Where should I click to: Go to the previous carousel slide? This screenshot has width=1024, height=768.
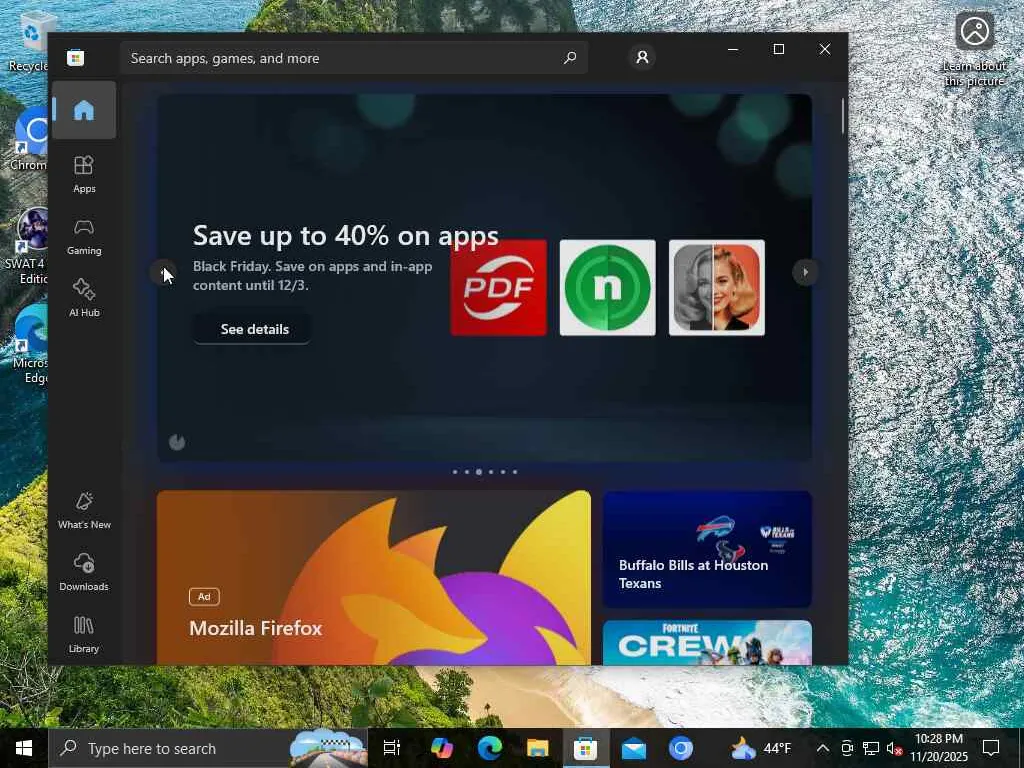(x=163, y=272)
